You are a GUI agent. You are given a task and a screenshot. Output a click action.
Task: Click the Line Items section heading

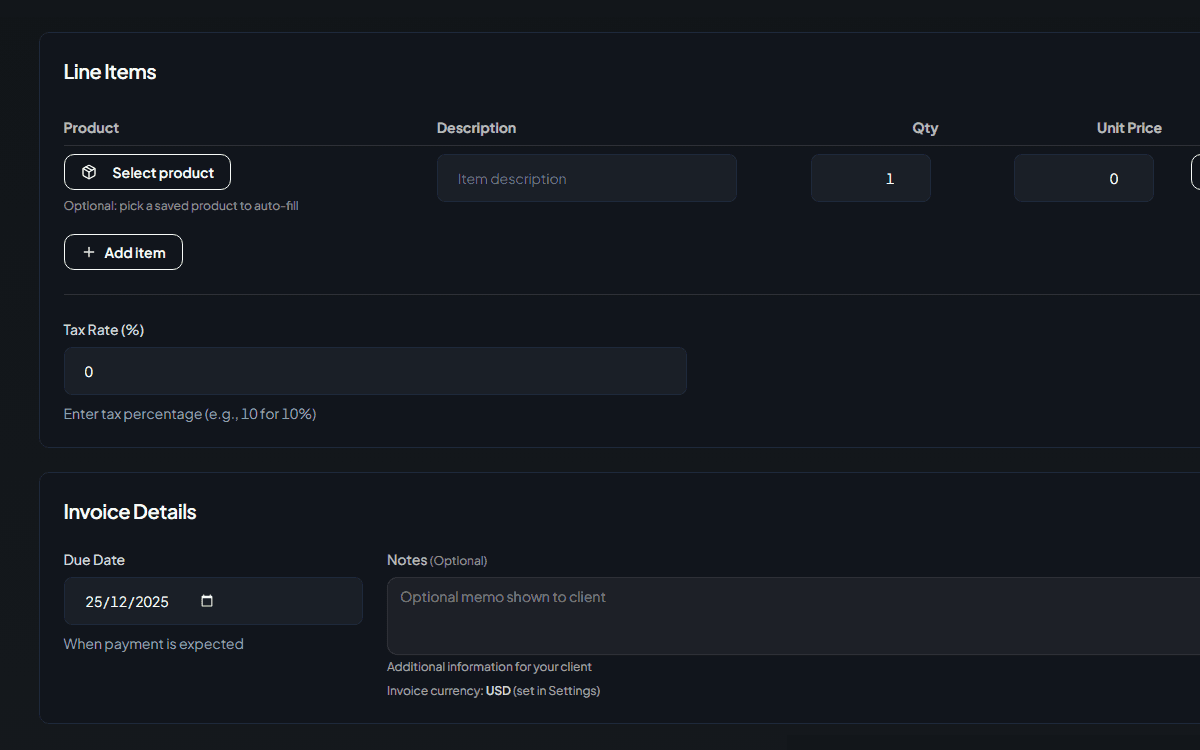point(110,71)
